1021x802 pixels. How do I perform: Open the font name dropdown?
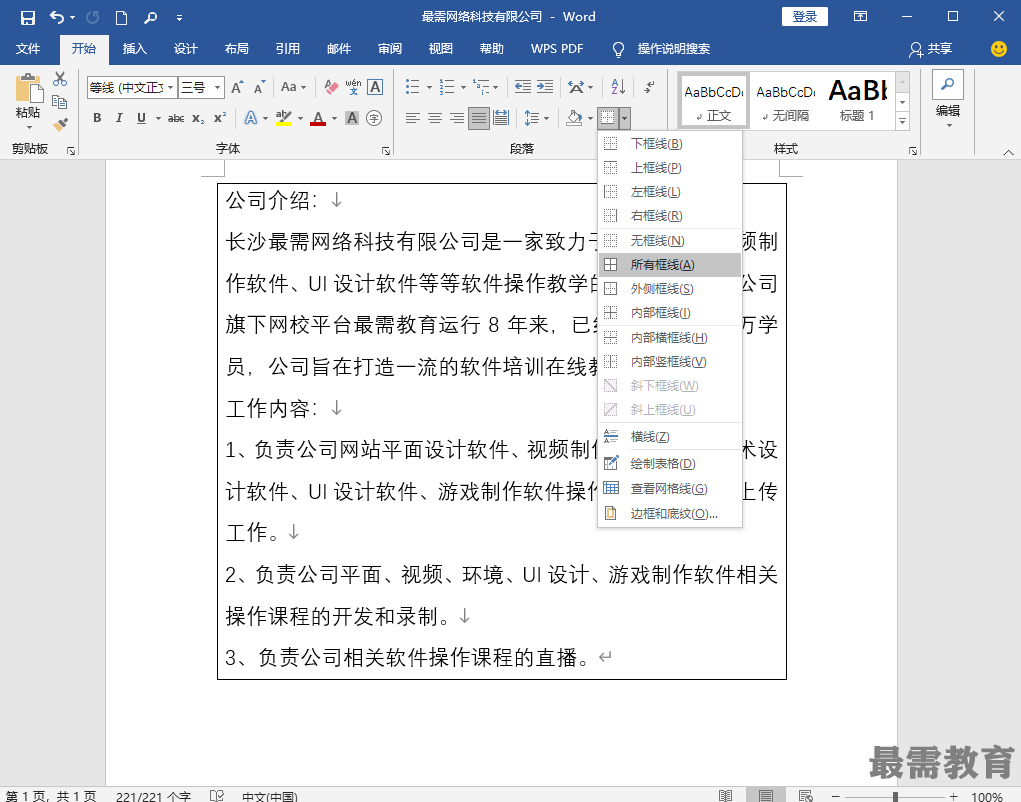[171, 87]
